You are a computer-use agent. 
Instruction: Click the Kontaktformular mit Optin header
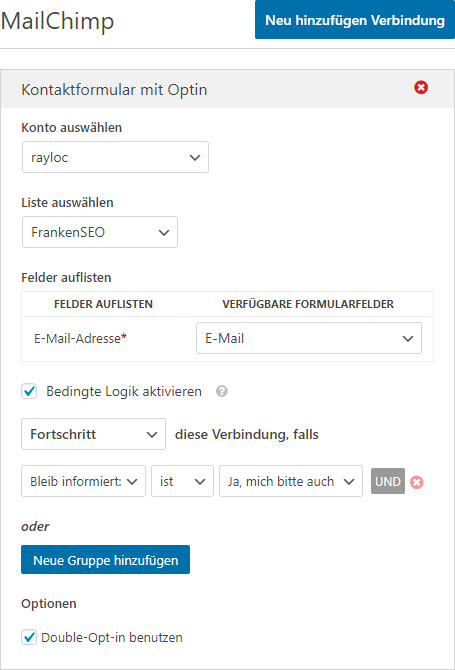point(114,90)
